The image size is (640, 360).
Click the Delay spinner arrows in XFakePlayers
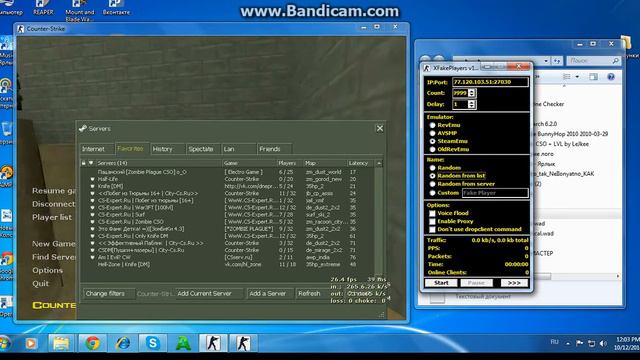pyautogui.click(x=472, y=104)
